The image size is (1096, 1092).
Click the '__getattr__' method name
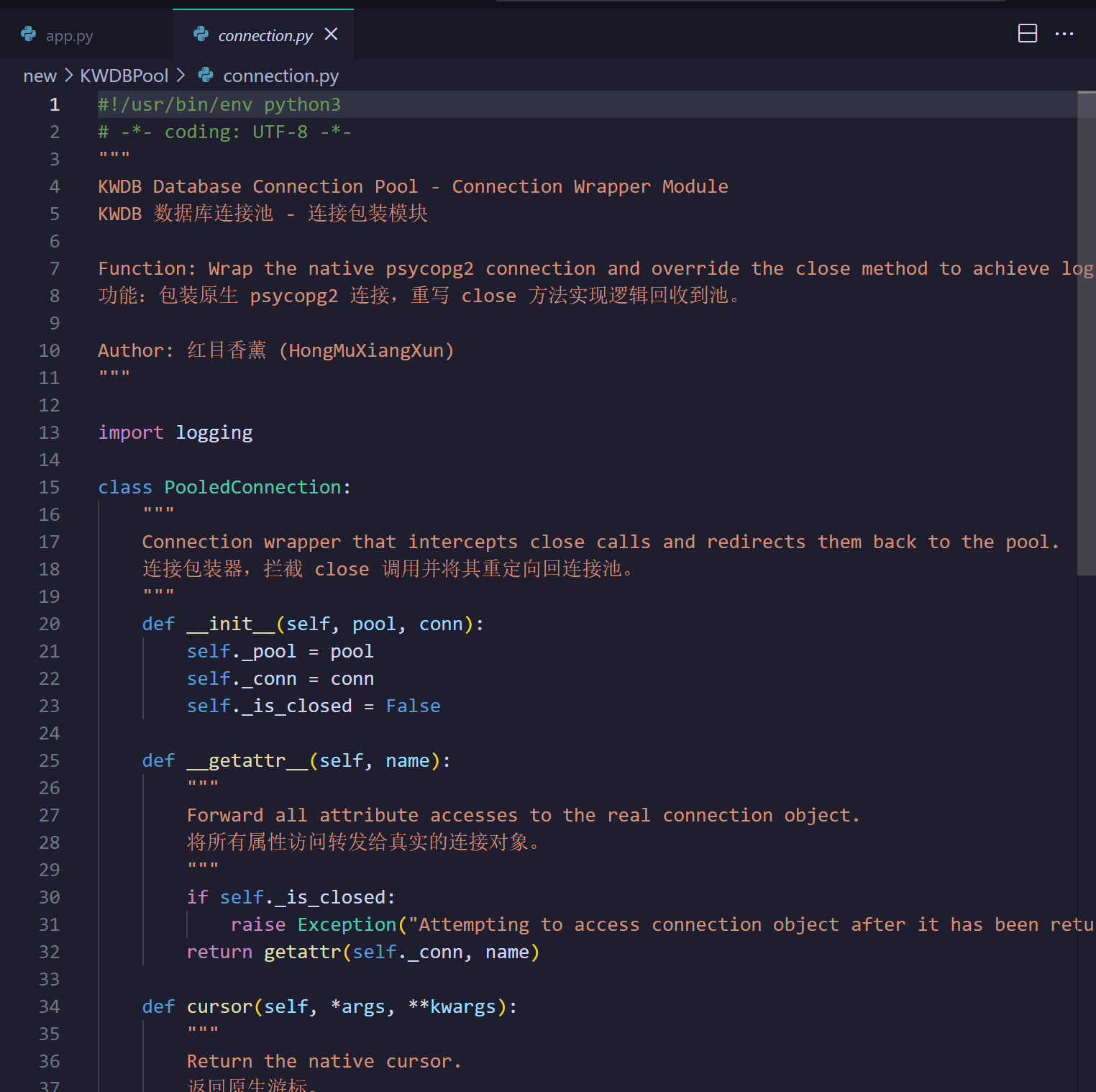(x=247, y=760)
